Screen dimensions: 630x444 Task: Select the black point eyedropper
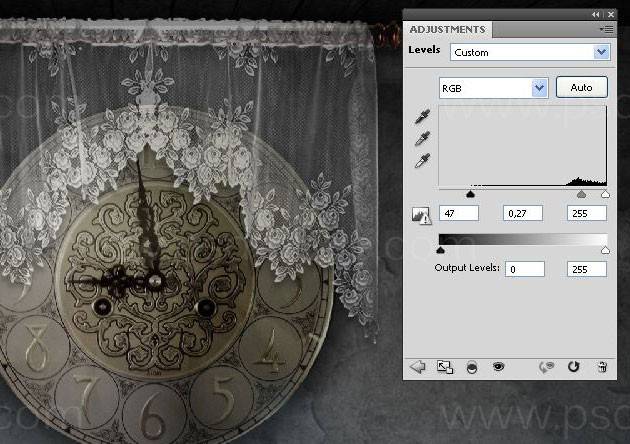(422, 117)
